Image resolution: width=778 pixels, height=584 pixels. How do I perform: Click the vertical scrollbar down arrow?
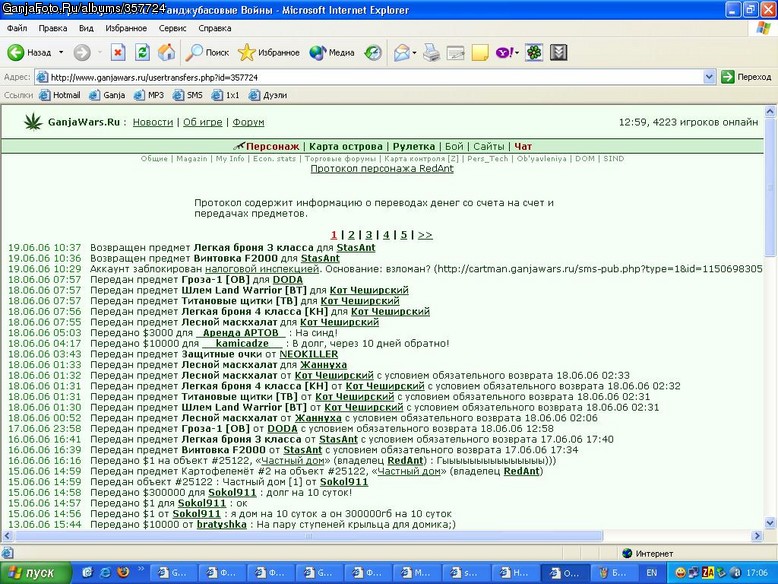(x=770, y=522)
